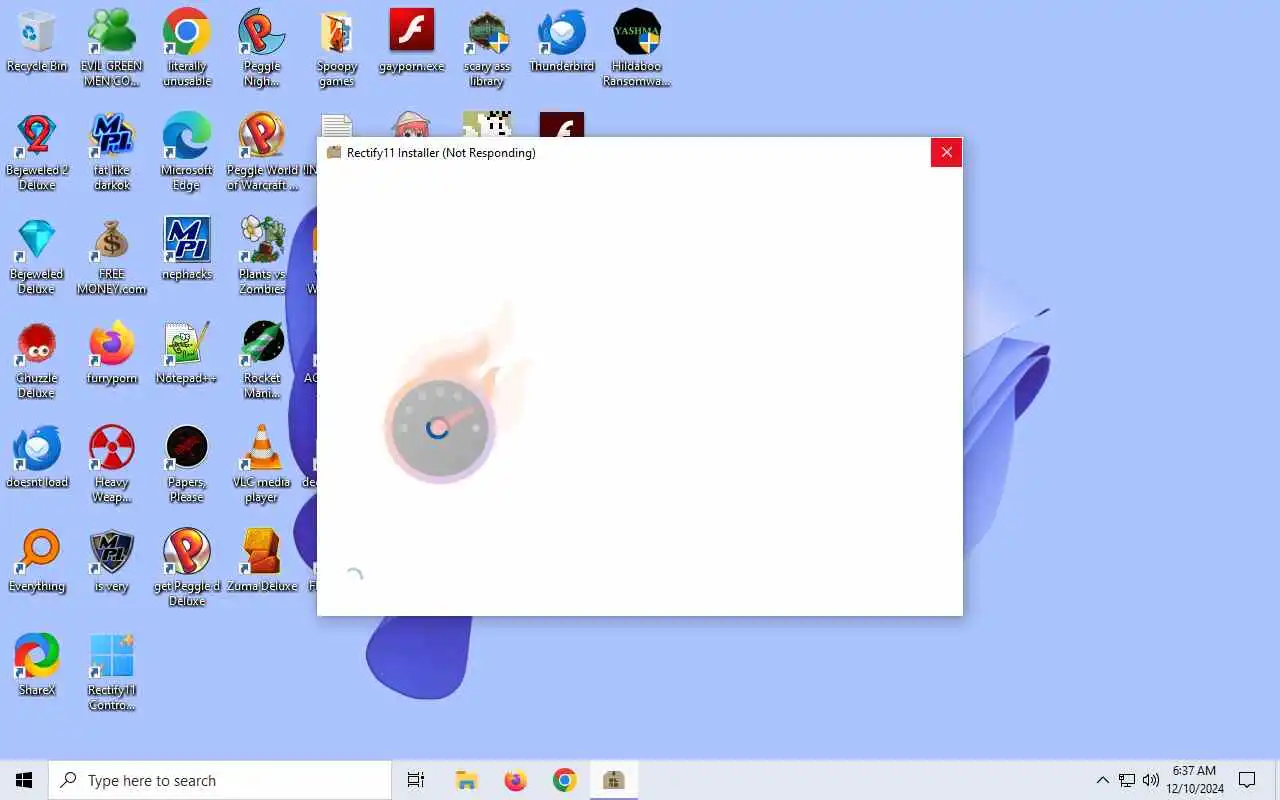Select the Firefox shortcut on the desktop

(x=112, y=353)
